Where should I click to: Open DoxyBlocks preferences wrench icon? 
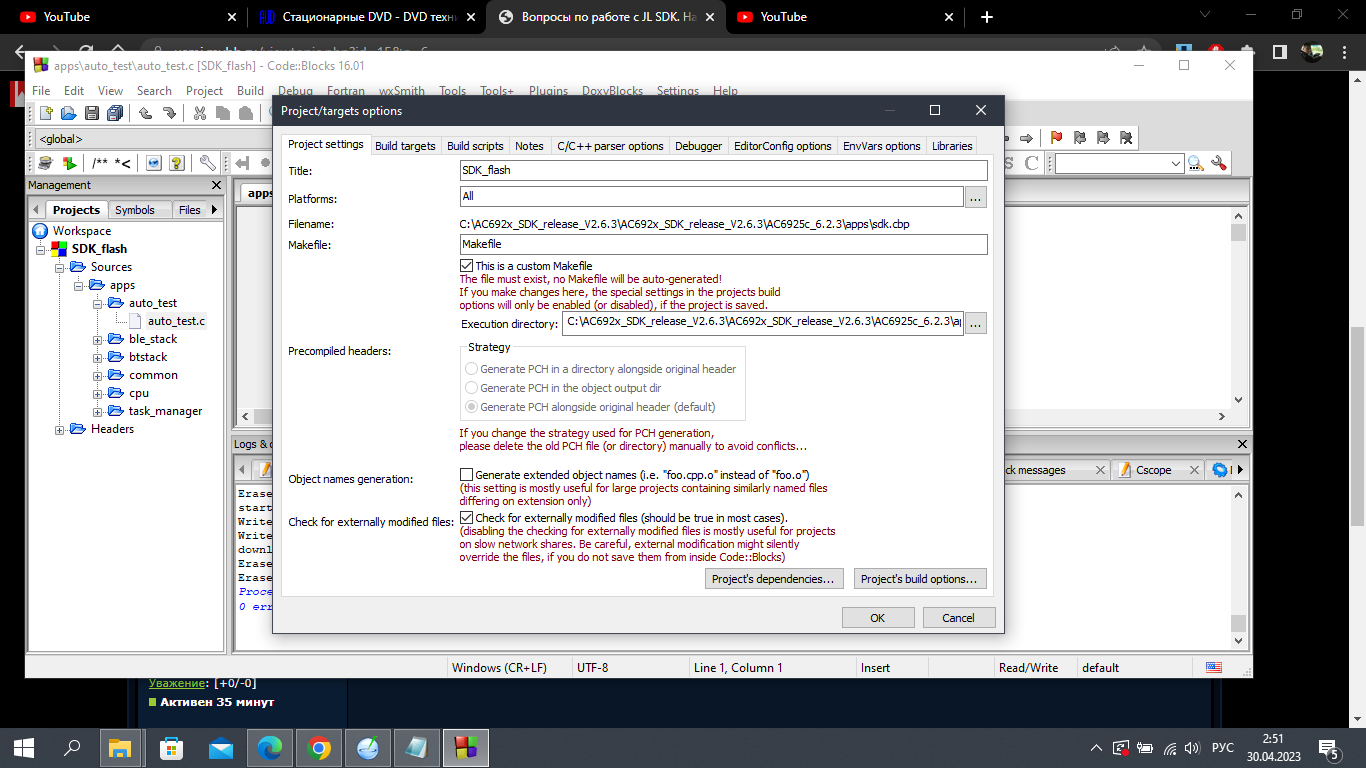point(207,163)
